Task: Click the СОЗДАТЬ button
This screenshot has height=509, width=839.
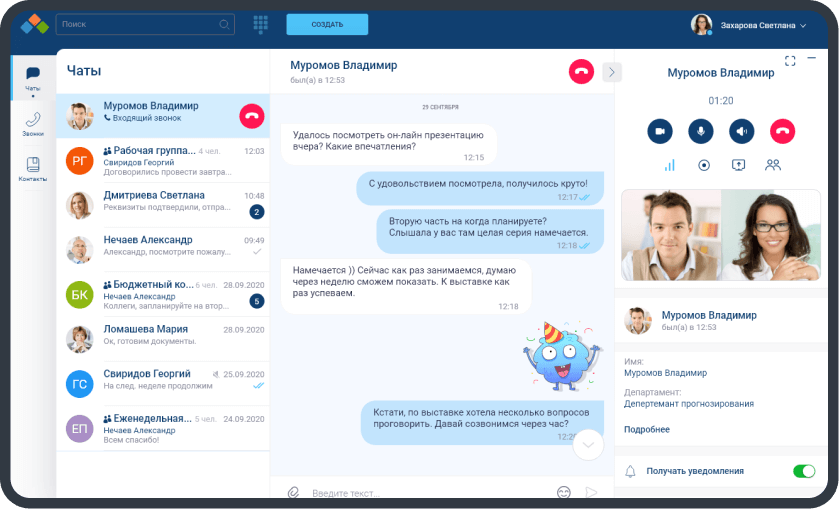Action: 327,24
